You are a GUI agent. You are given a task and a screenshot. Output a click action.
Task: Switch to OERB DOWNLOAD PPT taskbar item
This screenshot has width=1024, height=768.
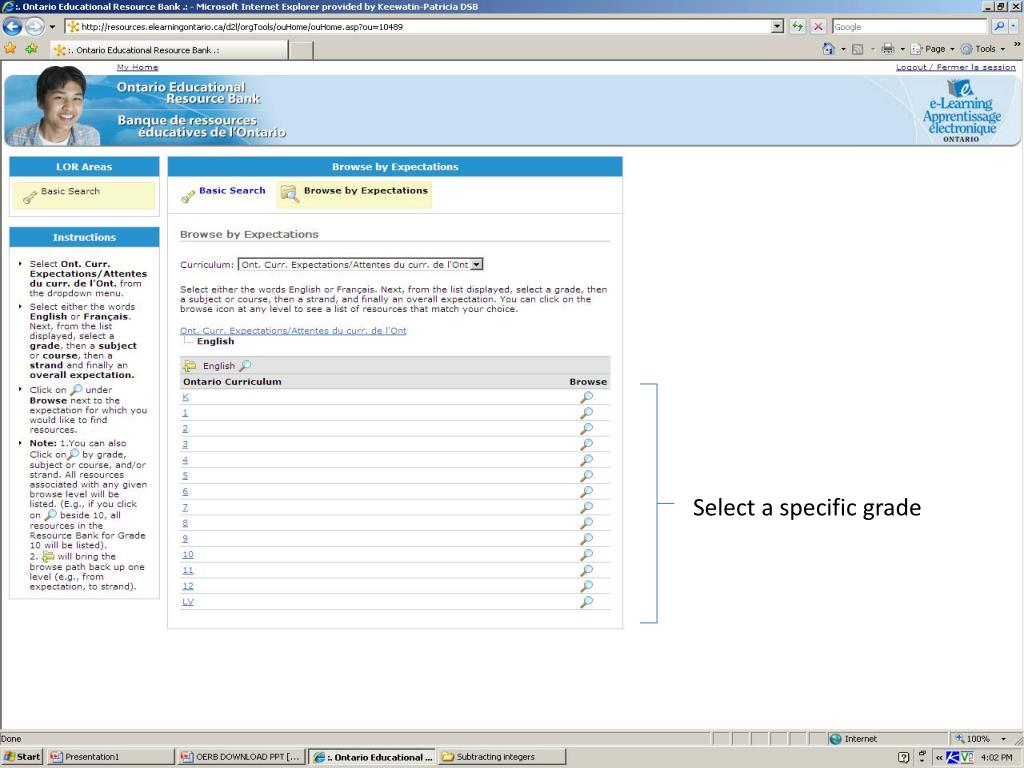(x=241, y=757)
